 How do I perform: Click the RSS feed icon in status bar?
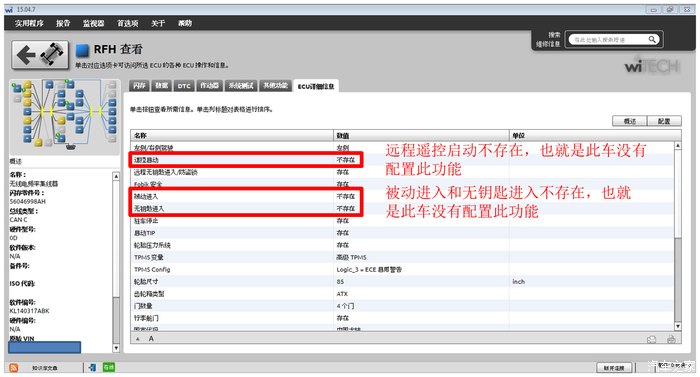point(14,367)
